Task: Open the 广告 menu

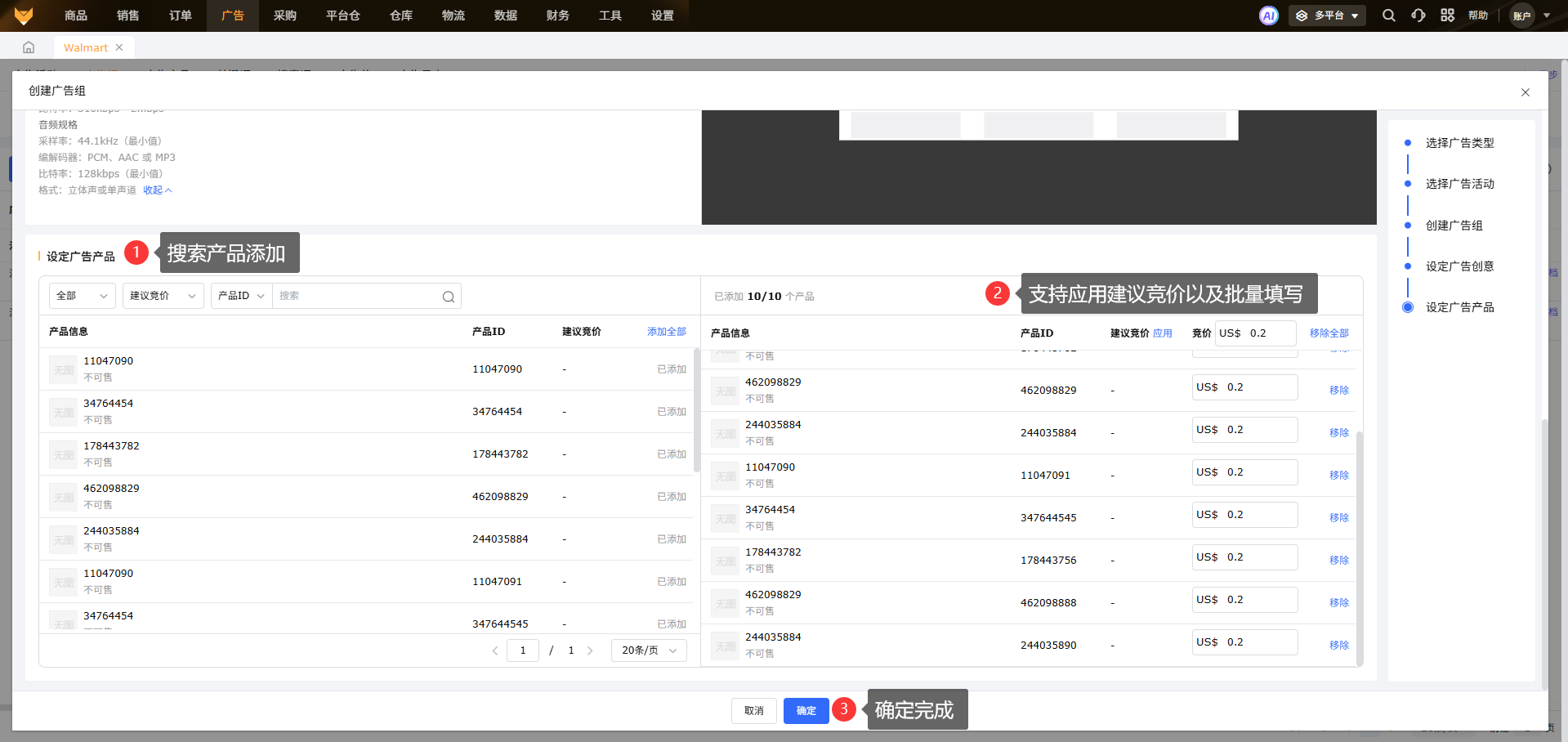Action: (233, 16)
